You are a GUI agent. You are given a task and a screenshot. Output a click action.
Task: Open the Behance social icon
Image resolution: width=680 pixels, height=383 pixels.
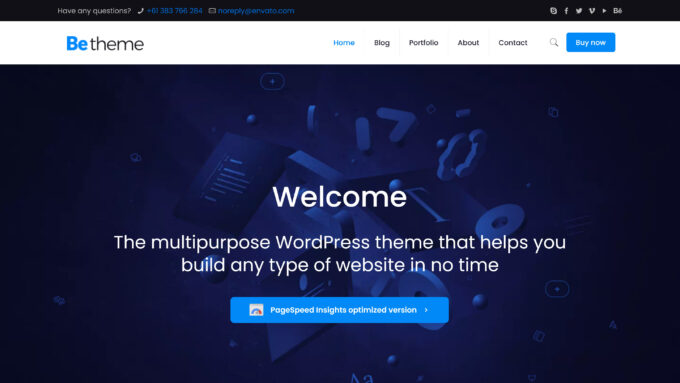pos(618,11)
